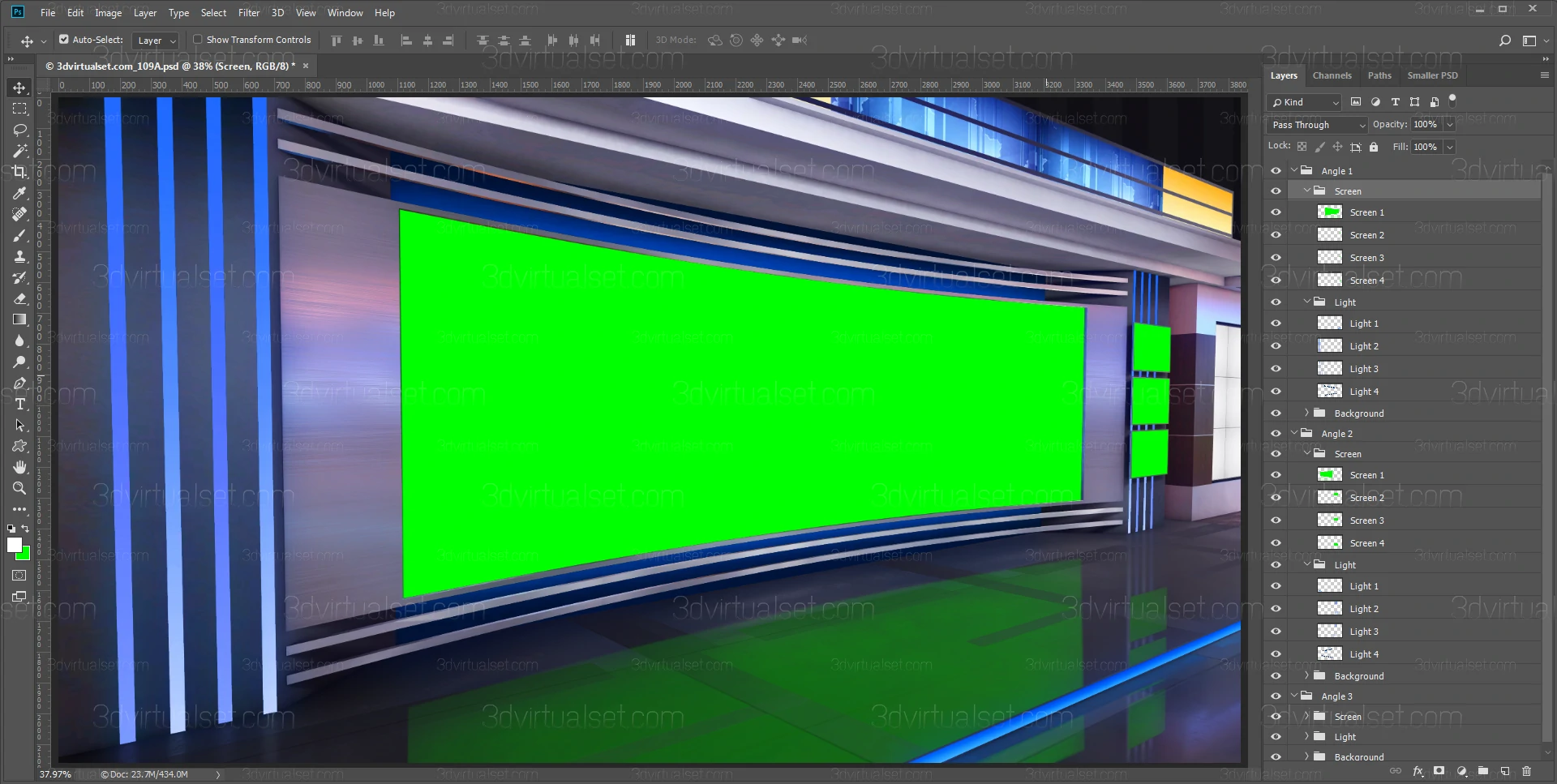The image size is (1557, 784).
Task: Open the File menu
Action: (48, 13)
